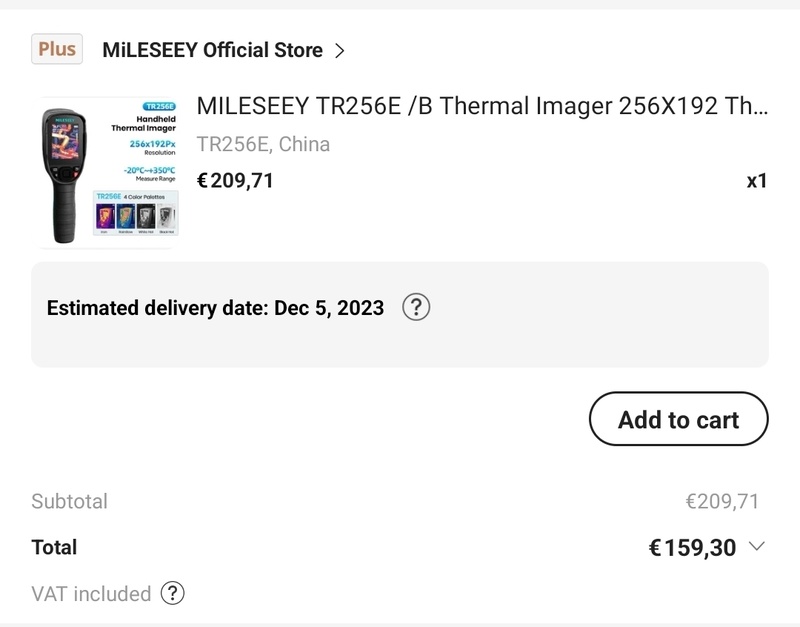This screenshot has width=800, height=627.
Task: Expand the total price breakdown arrow
Action: tap(756, 546)
